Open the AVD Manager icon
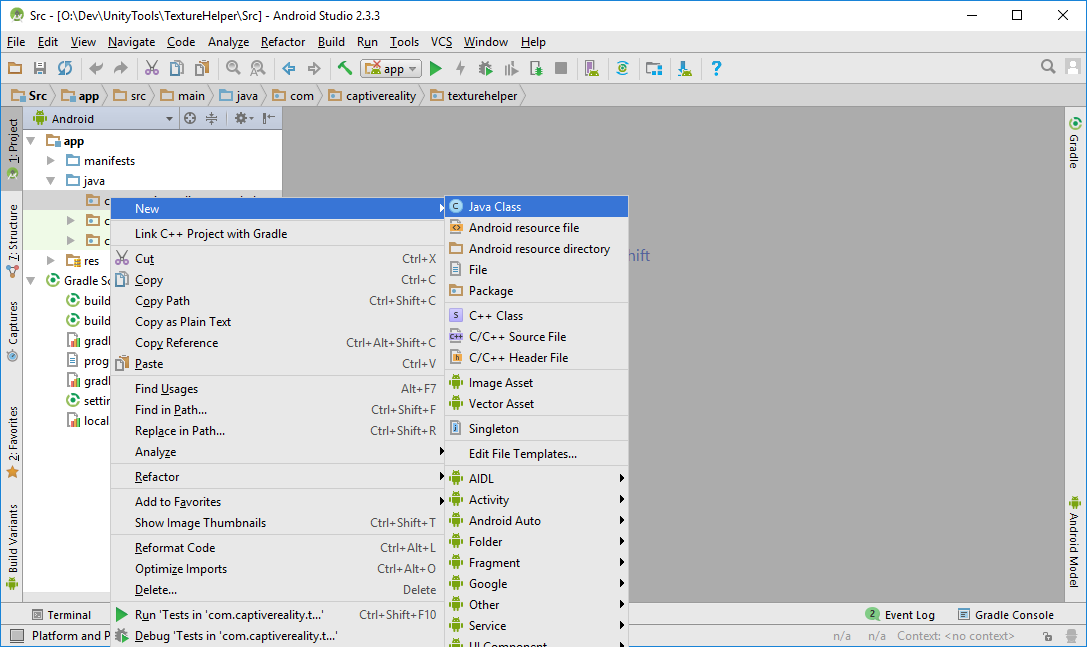 591,68
